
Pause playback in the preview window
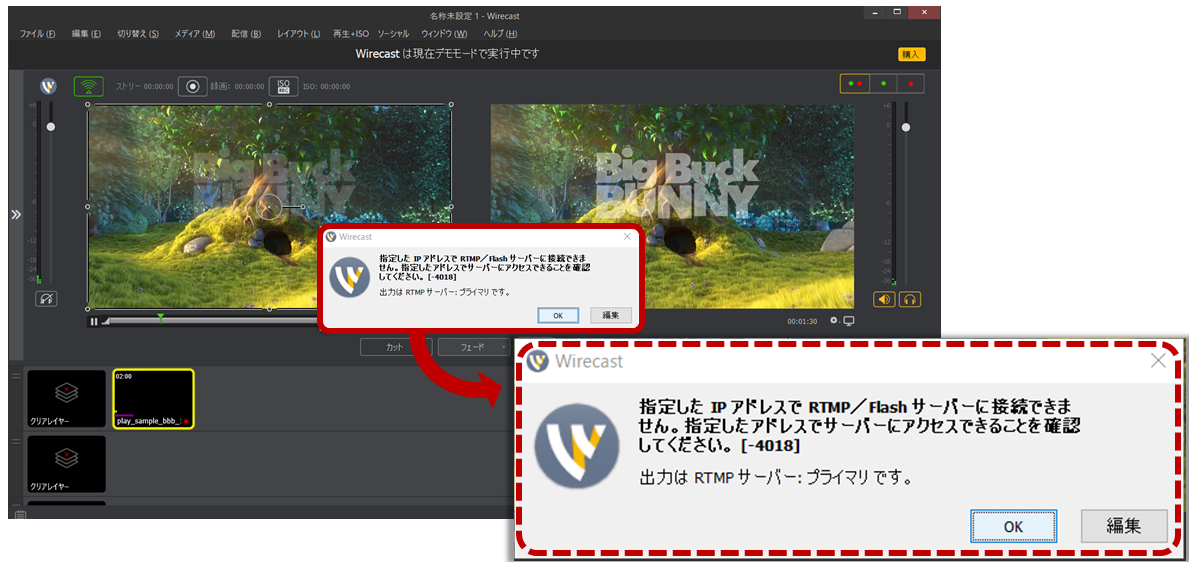[94, 322]
